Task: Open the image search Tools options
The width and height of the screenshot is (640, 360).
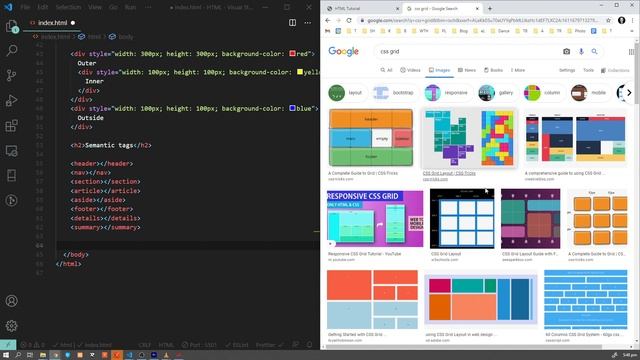Action: point(588,70)
